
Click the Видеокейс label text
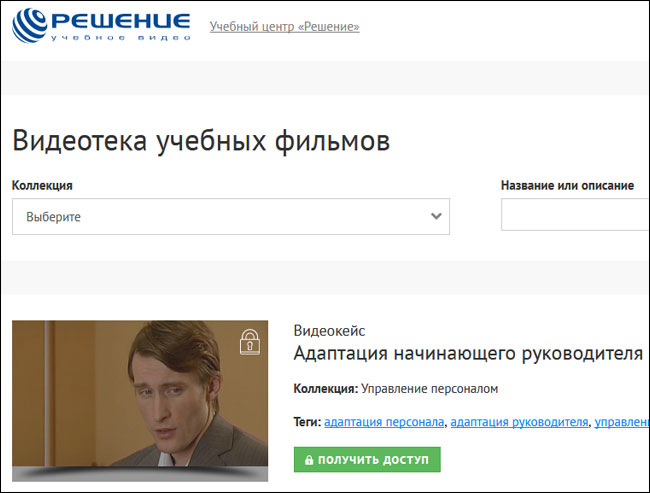(x=329, y=331)
